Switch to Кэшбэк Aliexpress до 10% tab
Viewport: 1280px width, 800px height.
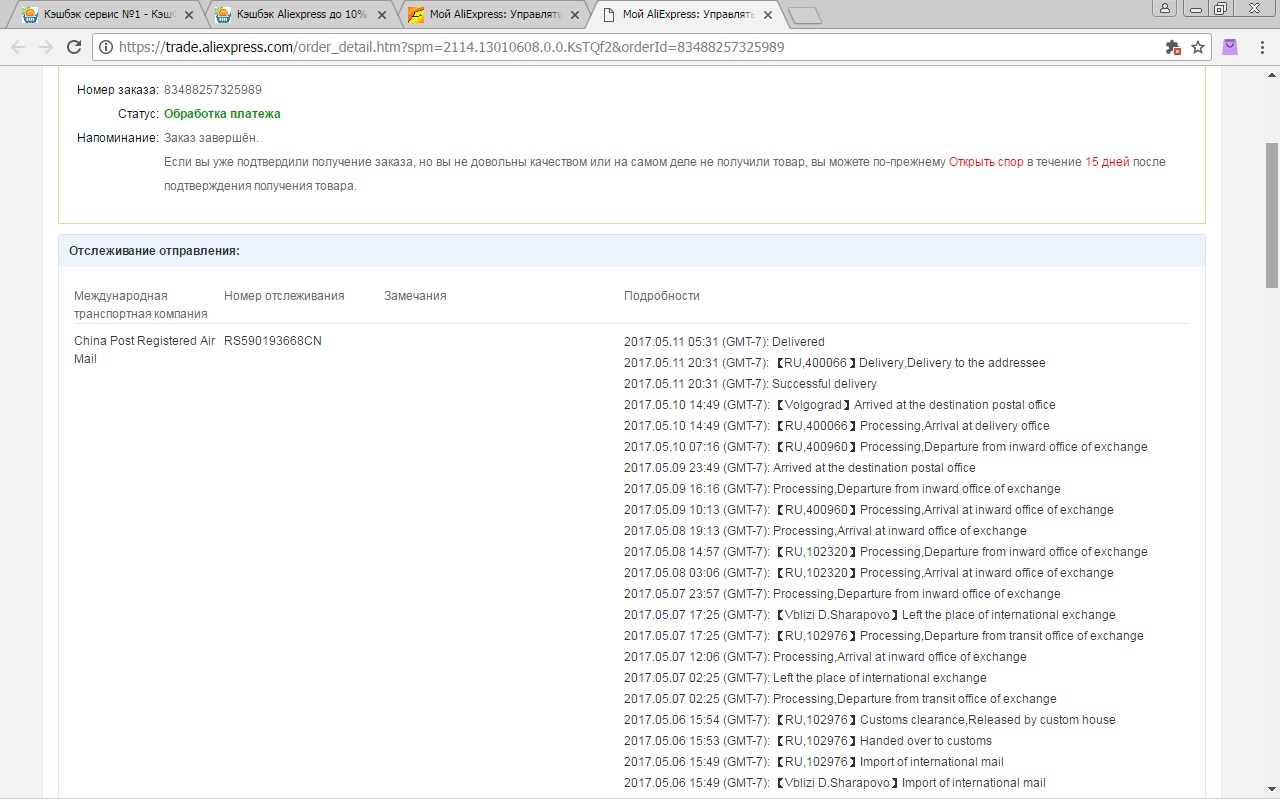coord(298,15)
